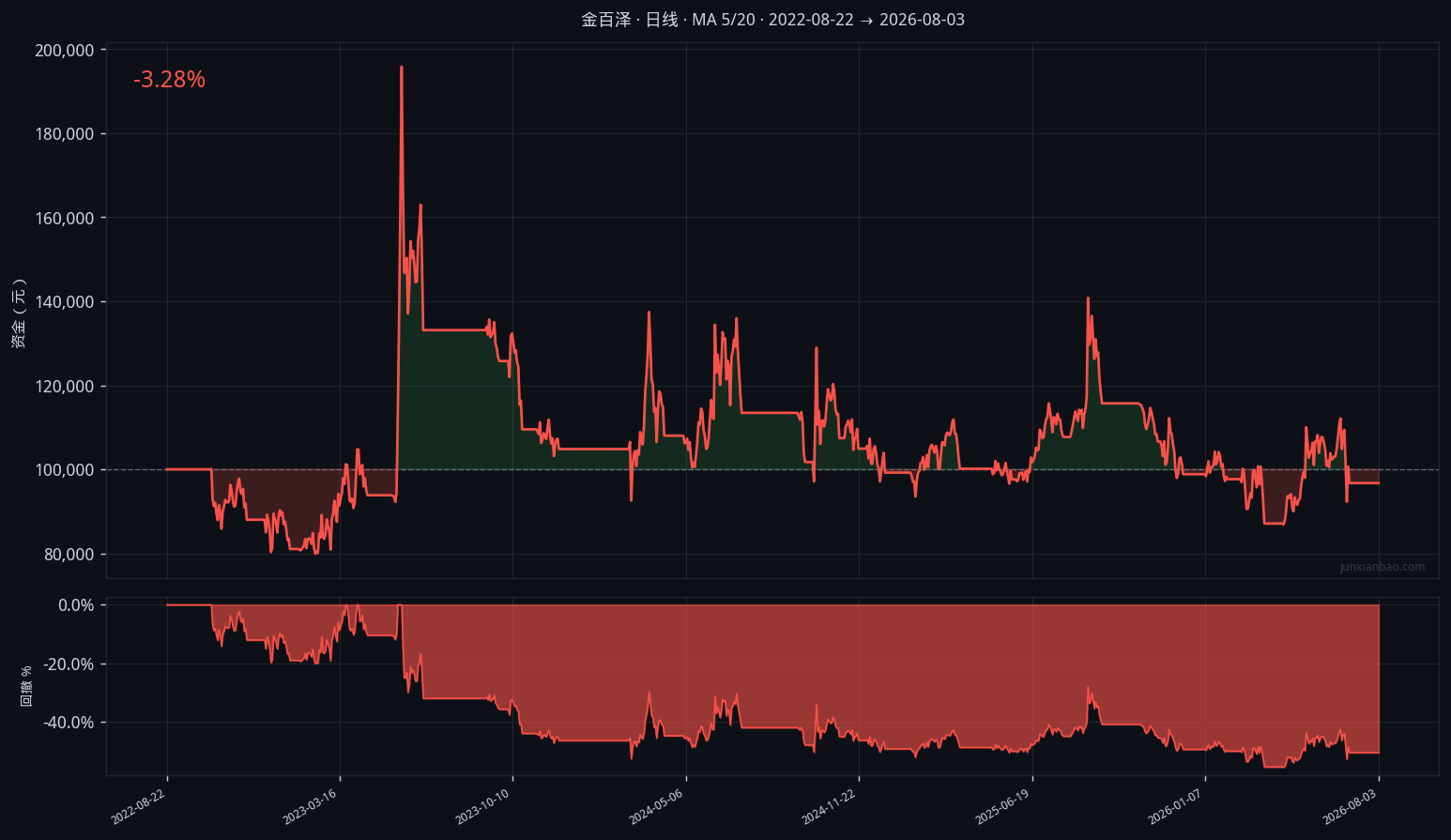This screenshot has height=840, width=1451.
Task: Click the 回撤 % axis title
Action: (x=26, y=686)
